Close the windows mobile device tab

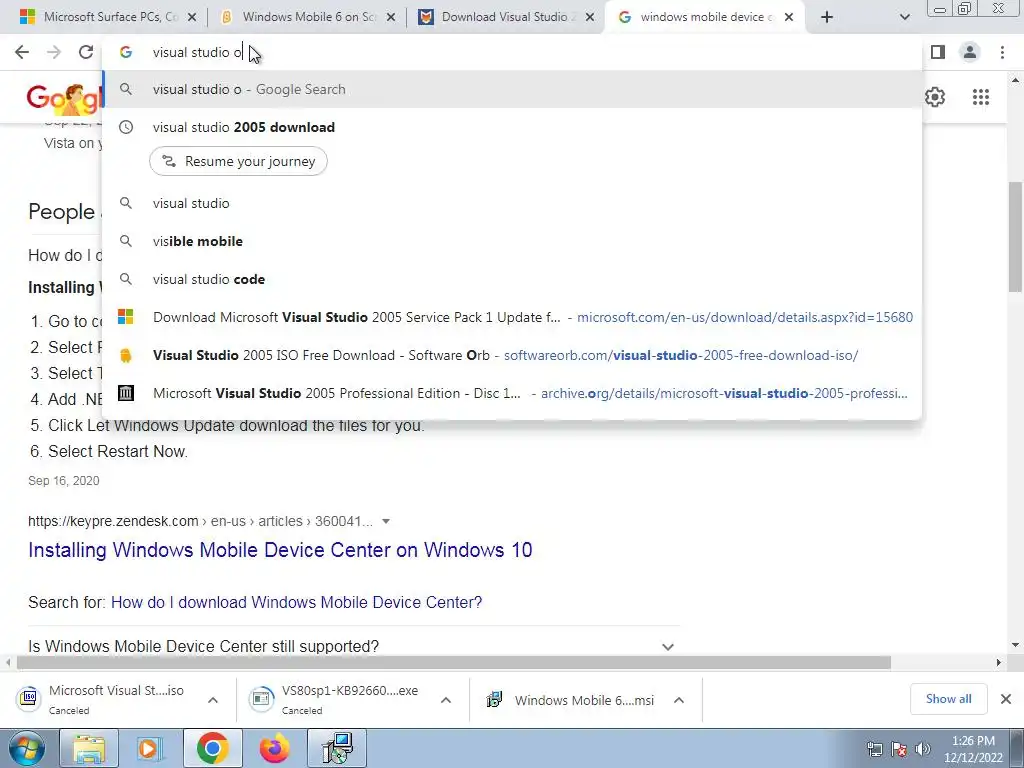tap(789, 17)
